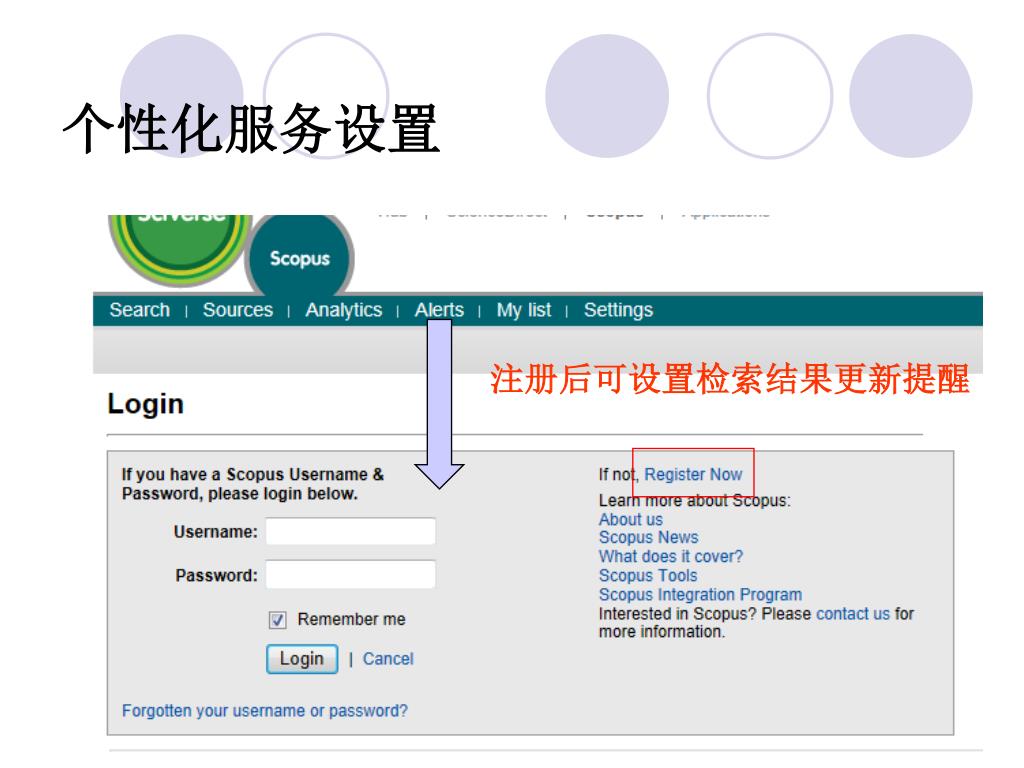Go to the Analytics section
The width and height of the screenshot is (1024, 768).
[344, 310]
